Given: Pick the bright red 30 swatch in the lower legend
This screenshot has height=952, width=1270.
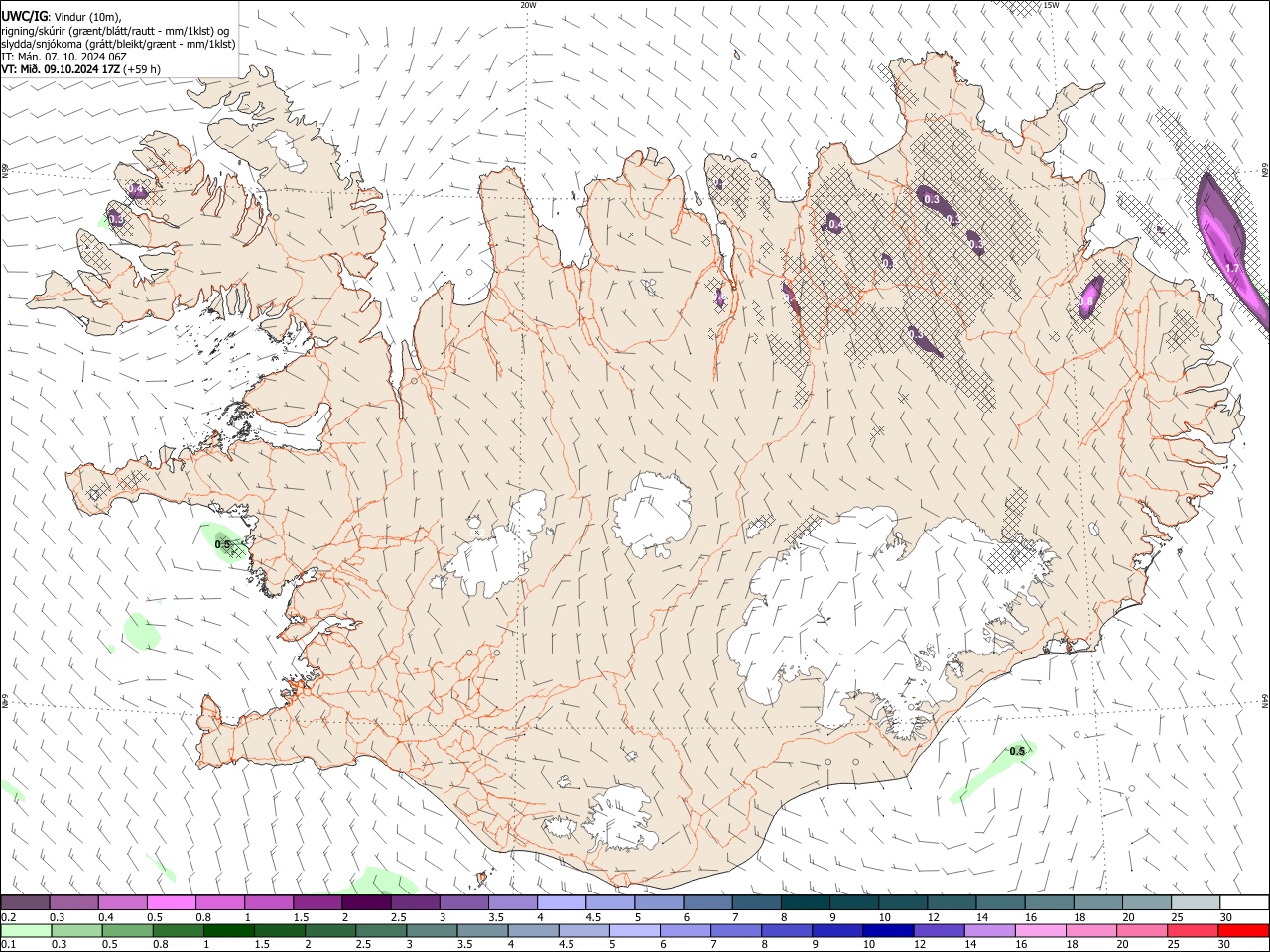Looking at the screenshot, I should click(1243, 930).
